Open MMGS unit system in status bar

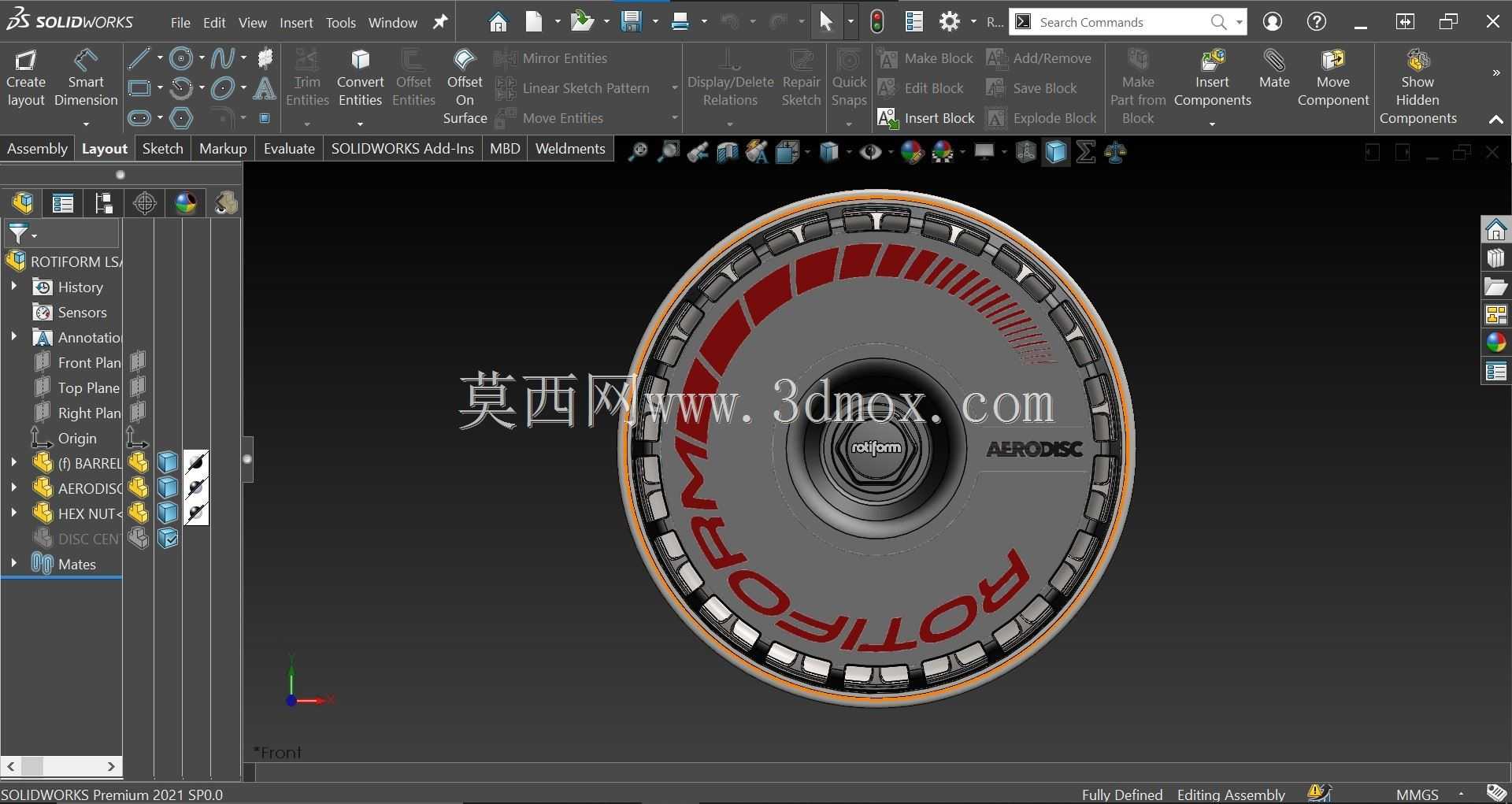1417,795
